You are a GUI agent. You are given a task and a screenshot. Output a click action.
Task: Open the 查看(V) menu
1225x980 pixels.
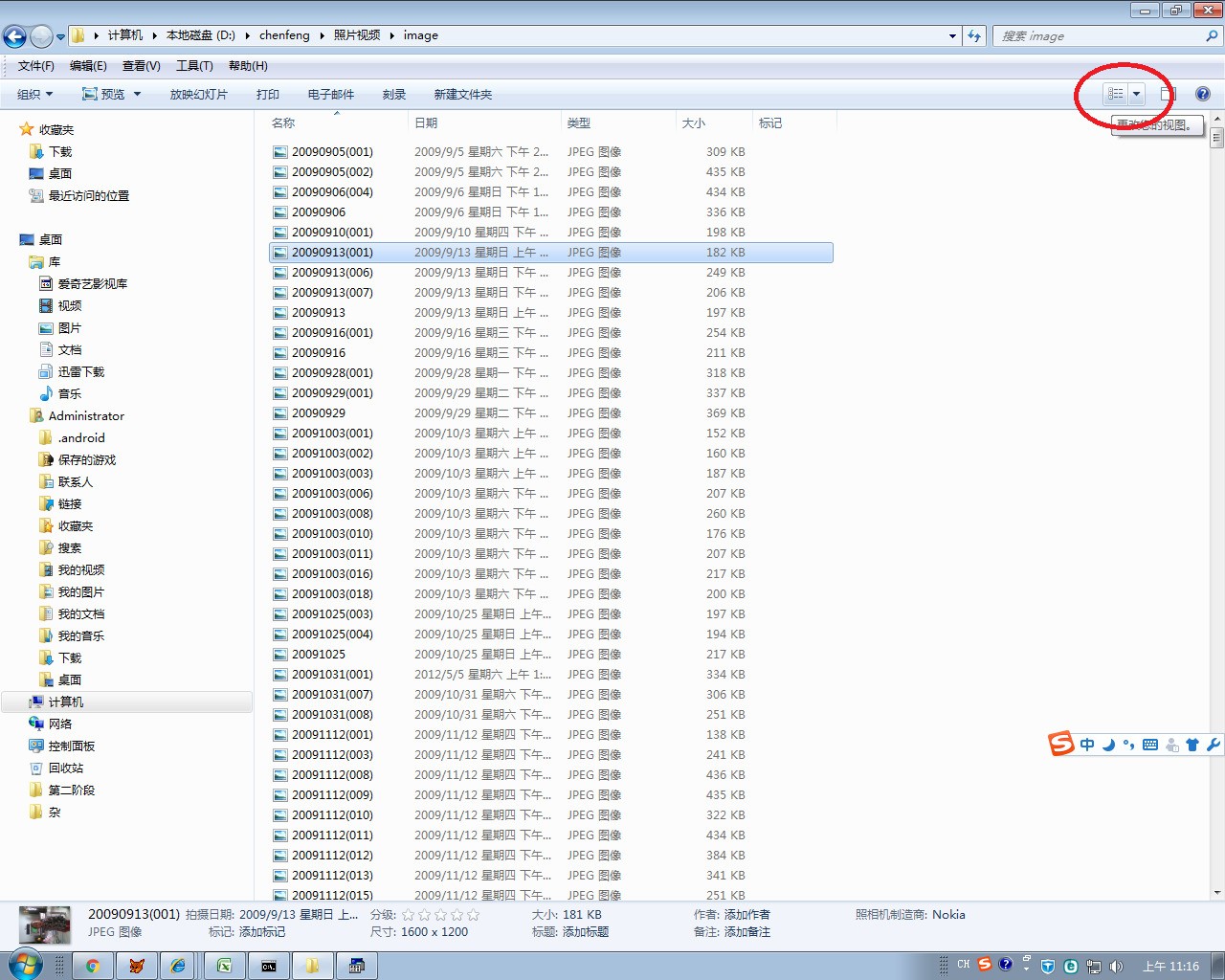tap(142, 66)
